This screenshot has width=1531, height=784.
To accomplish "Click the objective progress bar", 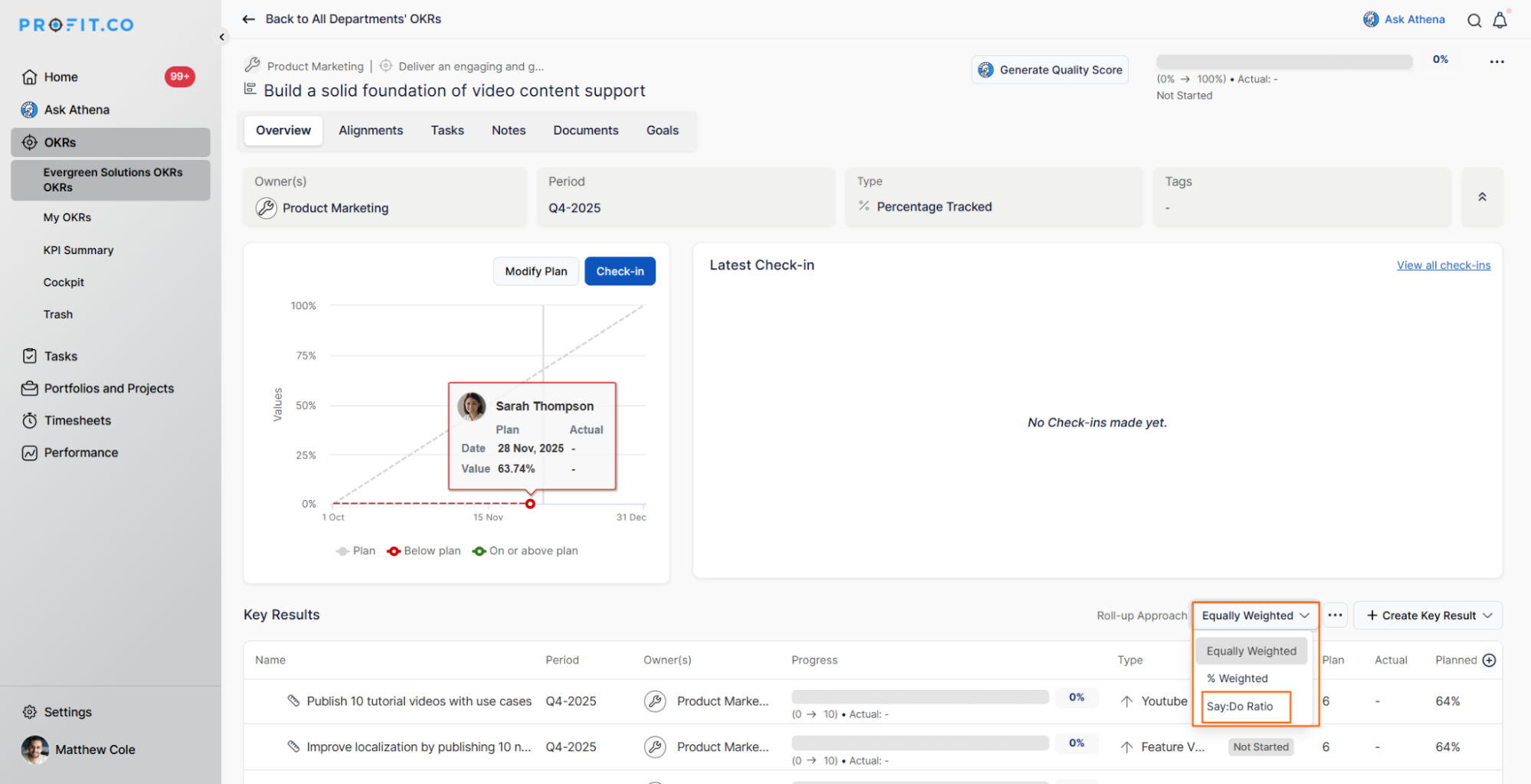I will tap(1284, 62).
